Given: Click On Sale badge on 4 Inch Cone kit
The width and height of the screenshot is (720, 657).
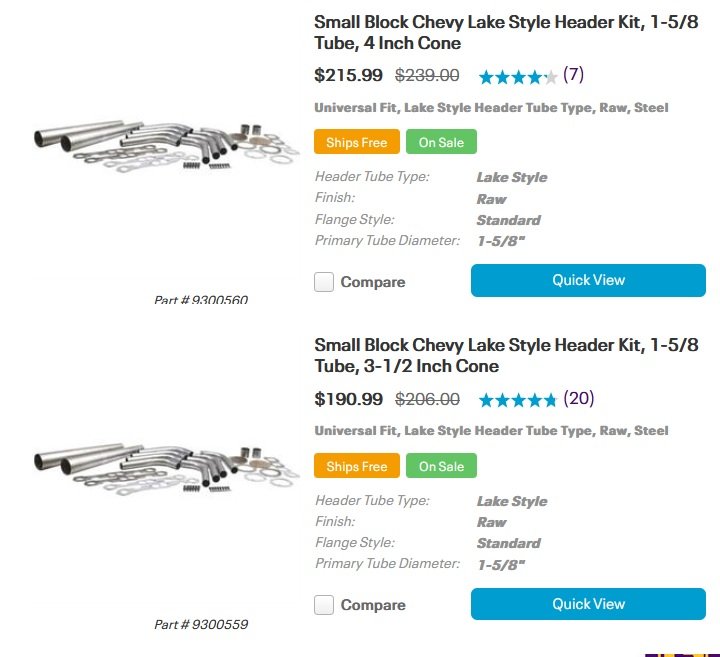Looking at the screenshot, I should (x=441, y=142).
